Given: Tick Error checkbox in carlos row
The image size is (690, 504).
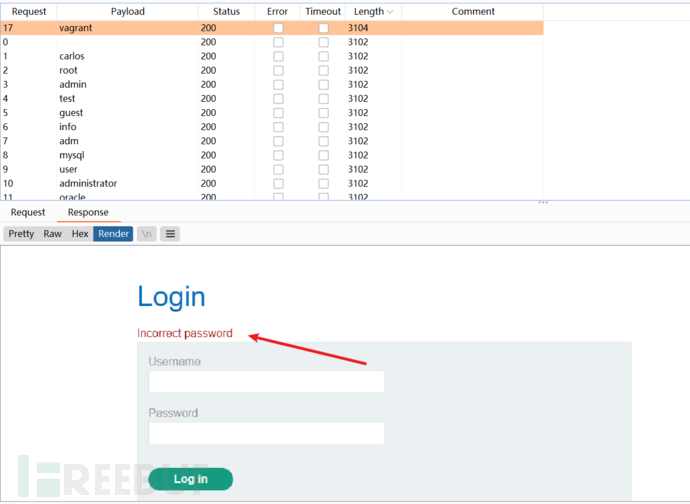Looking at the screenshot, I should pos(278,56).
